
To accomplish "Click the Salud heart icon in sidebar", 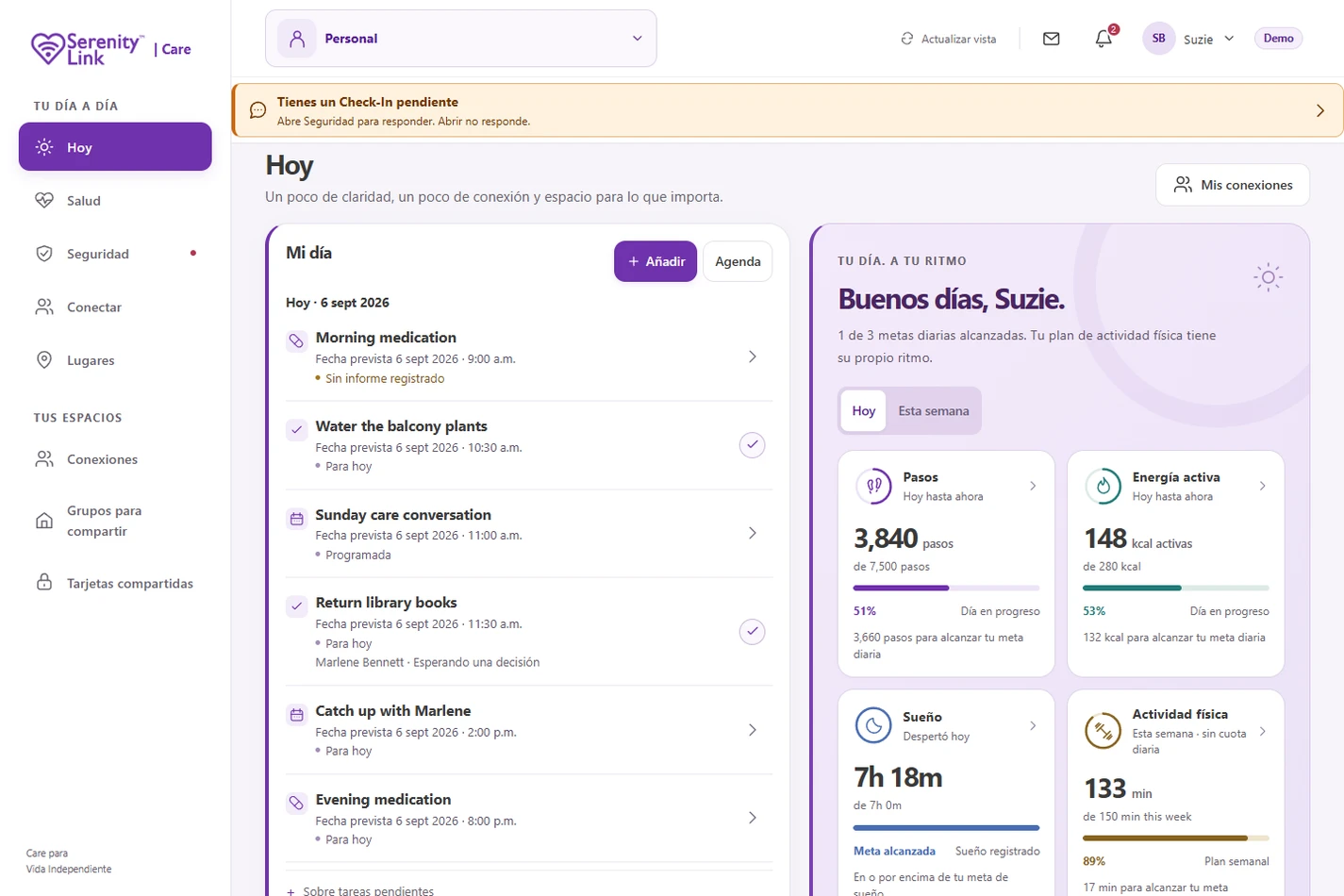I will [x=44, y=200].
